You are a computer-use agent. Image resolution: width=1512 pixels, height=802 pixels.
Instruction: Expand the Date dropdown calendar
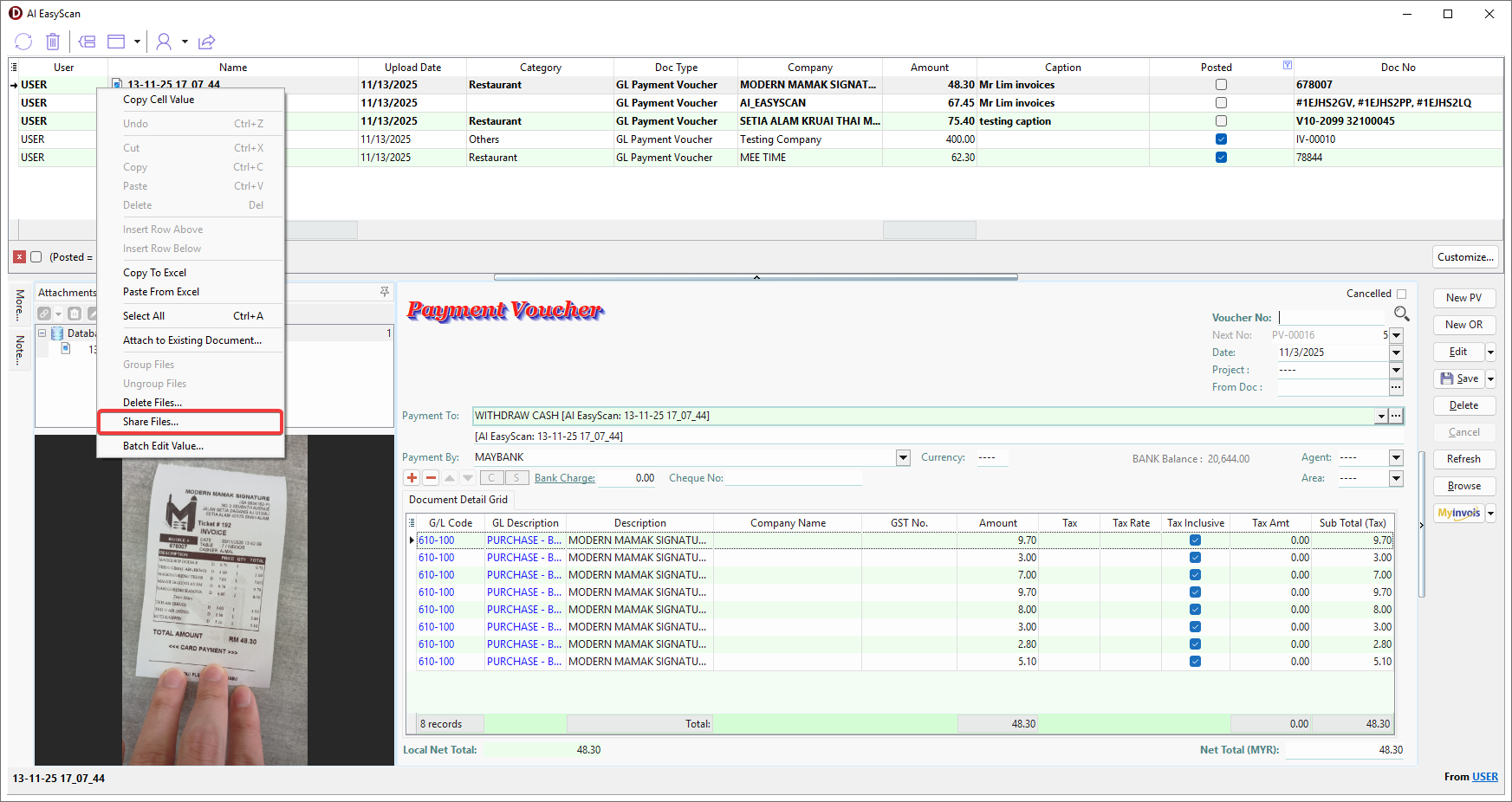pyautogui.click(x=1396, y=352)
